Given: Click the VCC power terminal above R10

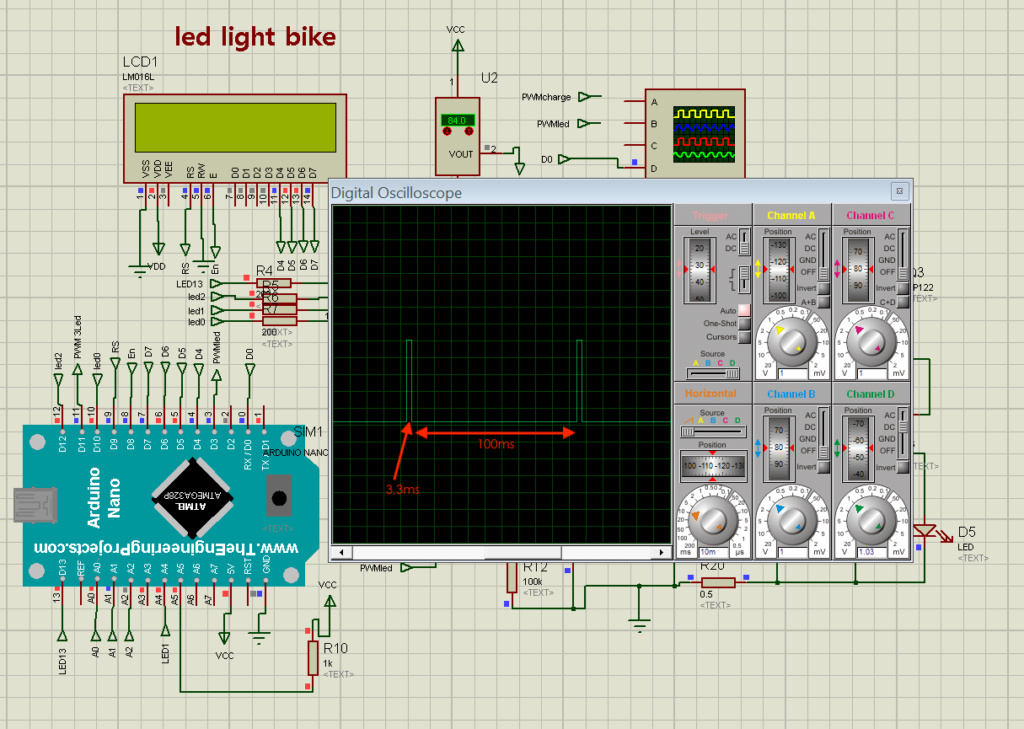Looking at the screenshot, I should (x=330, y=601).
